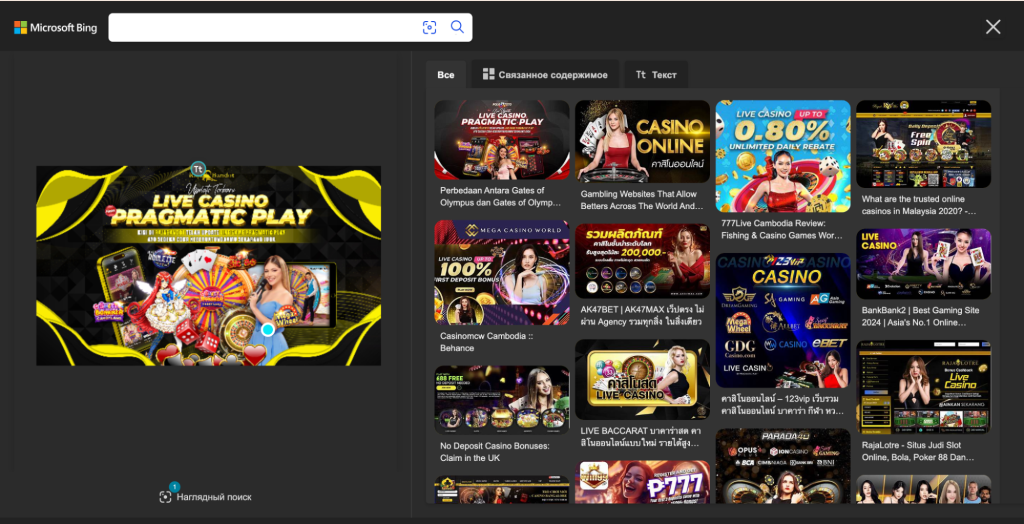
Task: Open Live Casino Pragmatic Play result thumbnail
Action: [502, 140]
